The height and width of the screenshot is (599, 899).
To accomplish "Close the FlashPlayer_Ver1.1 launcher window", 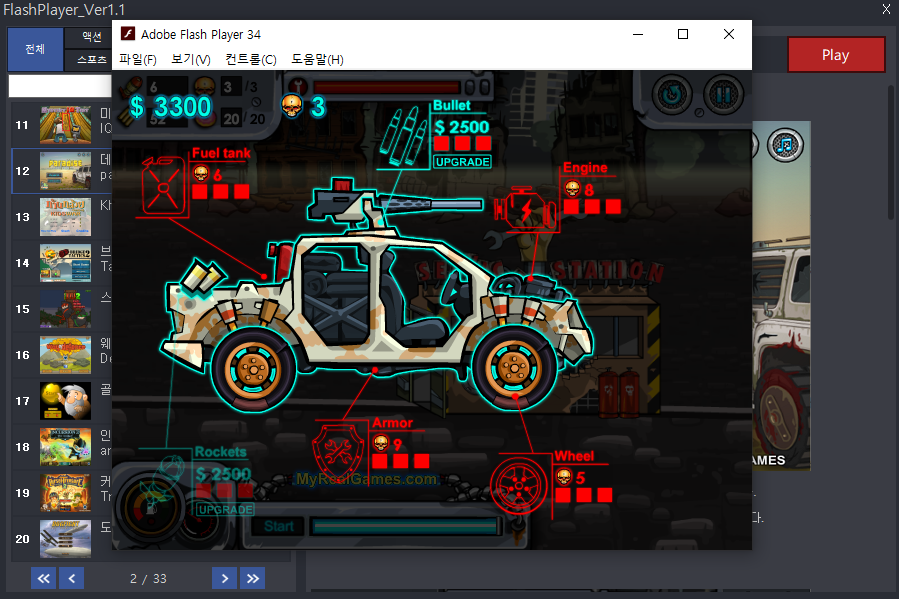I will pos(886,9).
